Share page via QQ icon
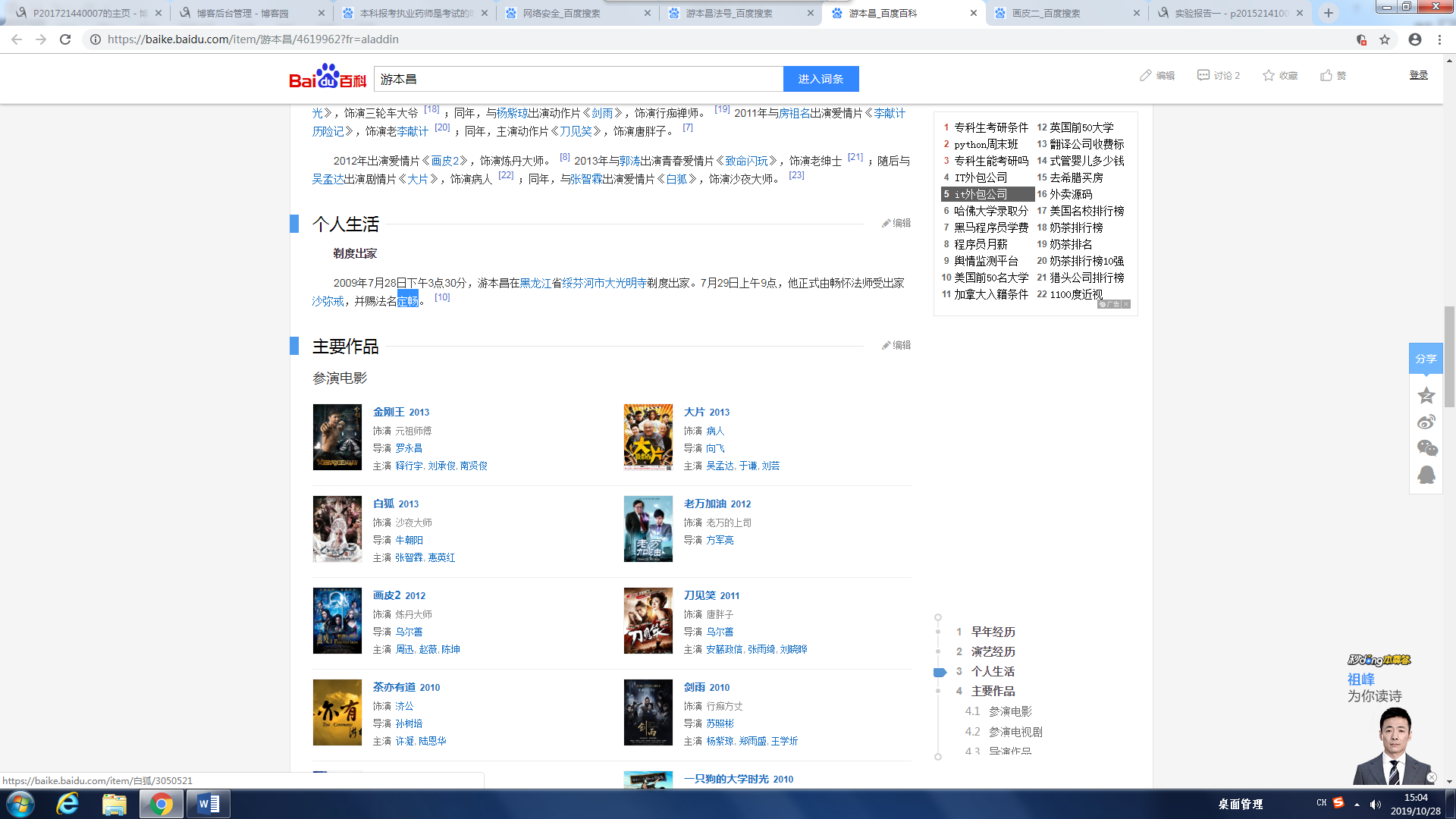The width and height of the screenshot is (1456, 819). pos(1426,475)
